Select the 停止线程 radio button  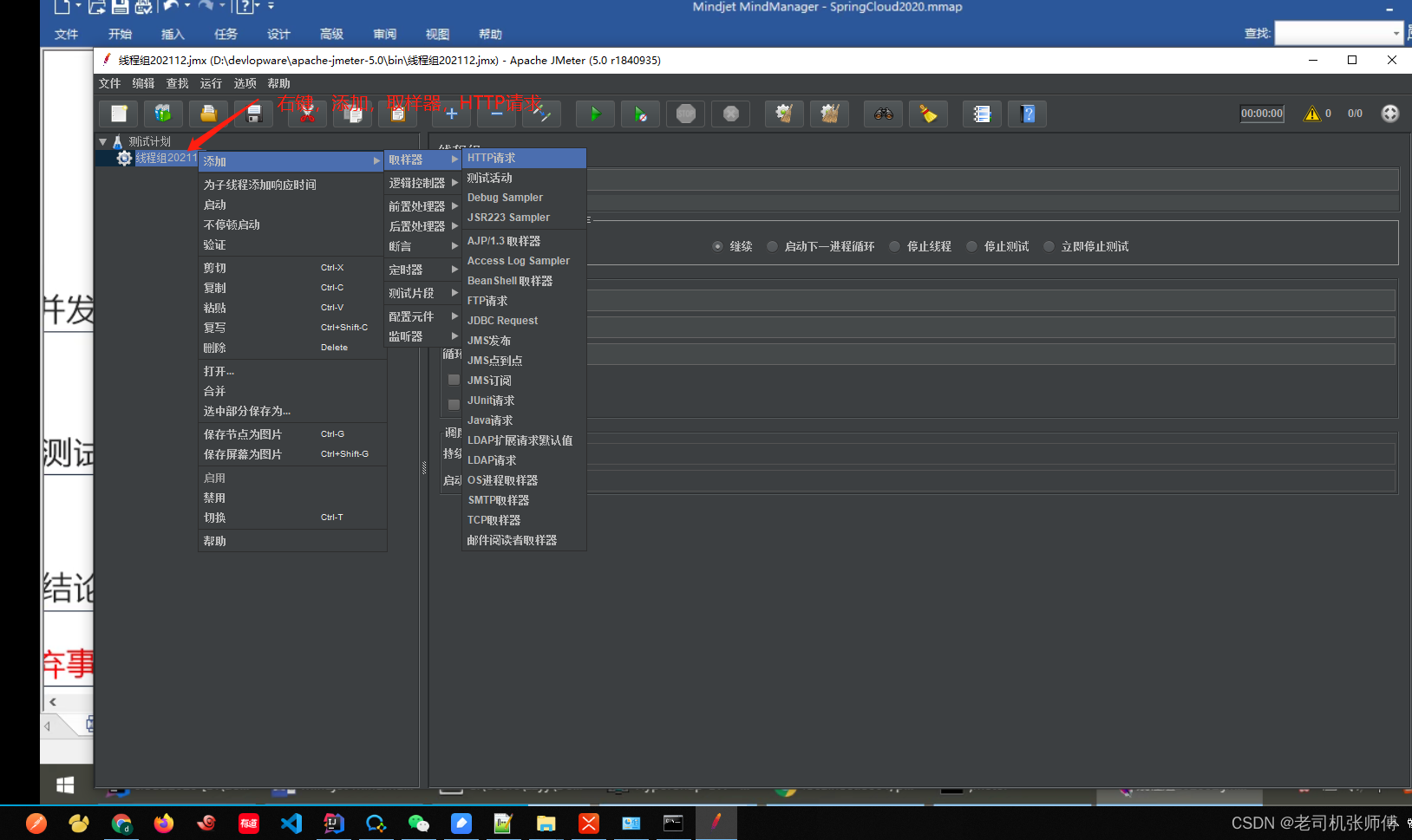point(894,246)
